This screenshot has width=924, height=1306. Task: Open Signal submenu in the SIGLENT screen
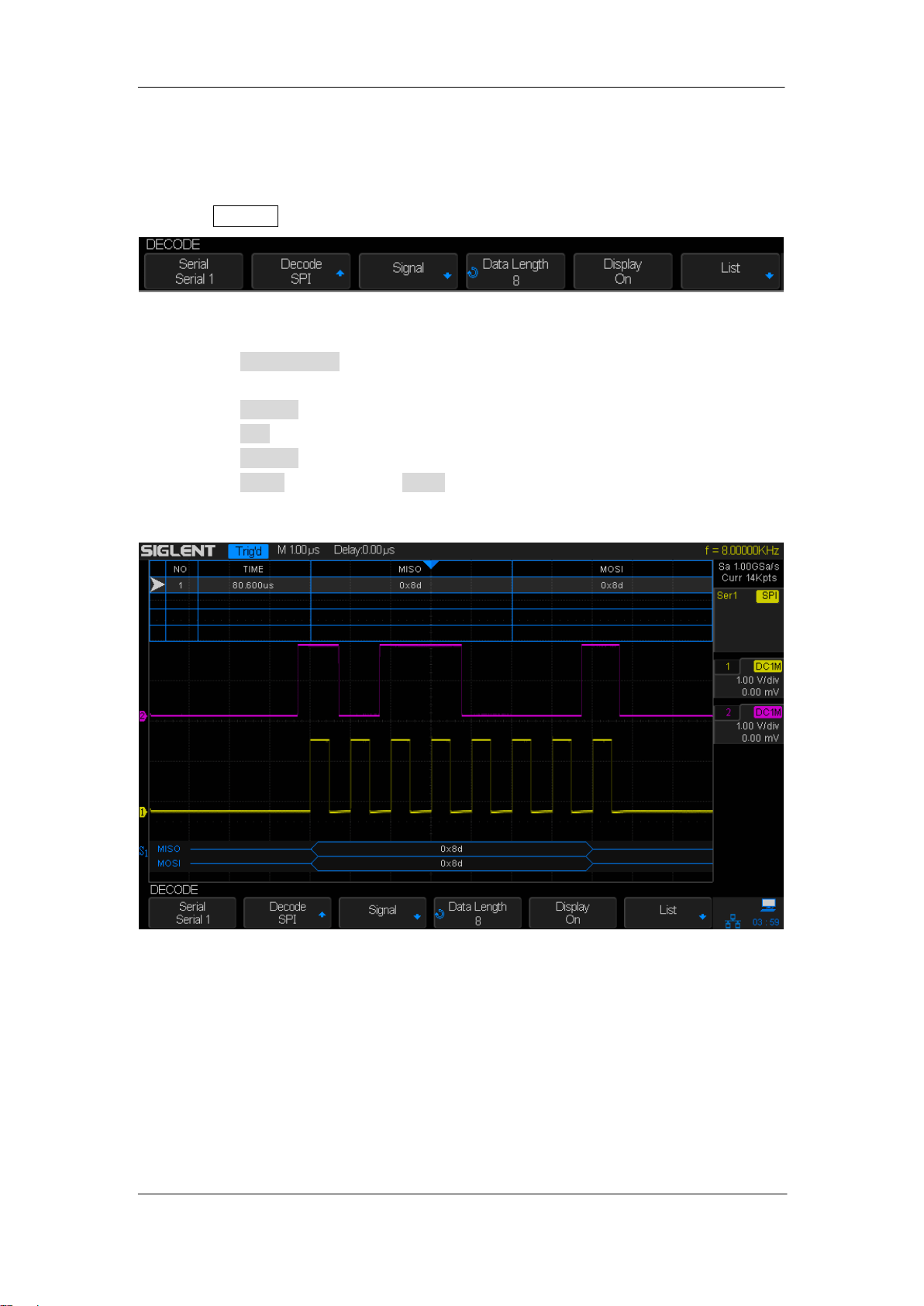click(x=382, y=912)
